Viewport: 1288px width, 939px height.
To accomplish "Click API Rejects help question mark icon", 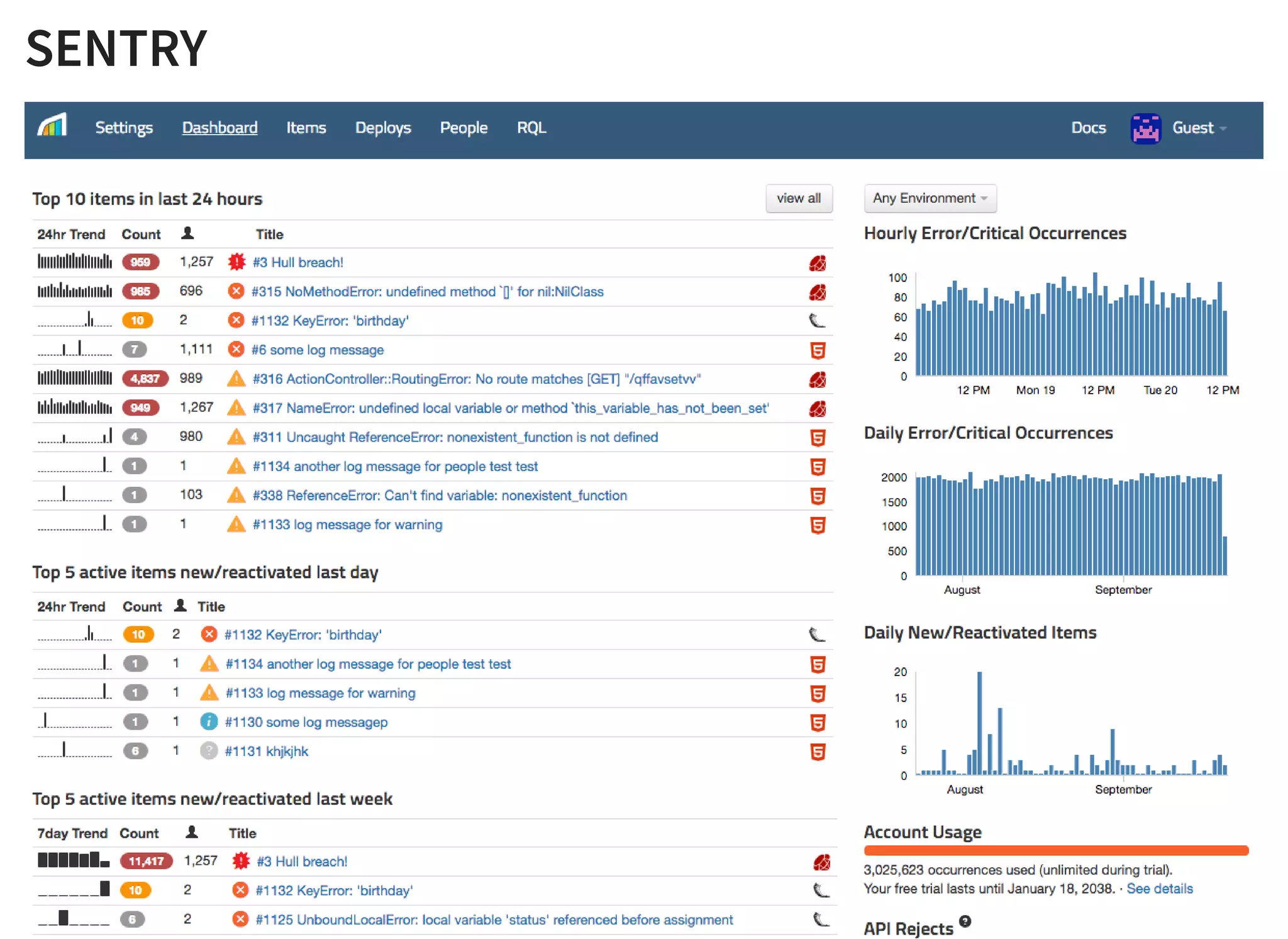I will [x=965, y=921].
